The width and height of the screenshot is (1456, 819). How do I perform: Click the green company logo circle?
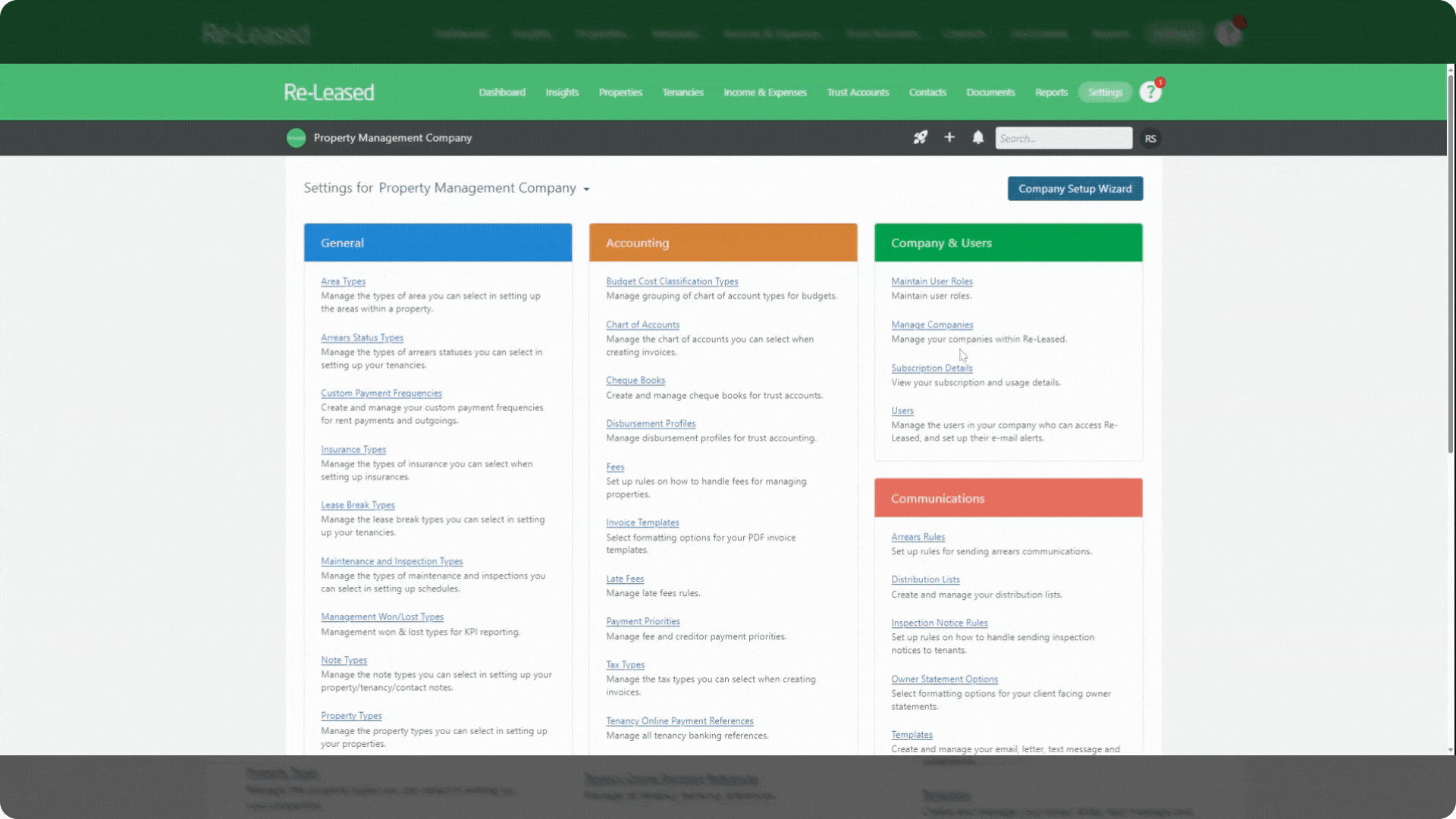click(x=296, y=138)
